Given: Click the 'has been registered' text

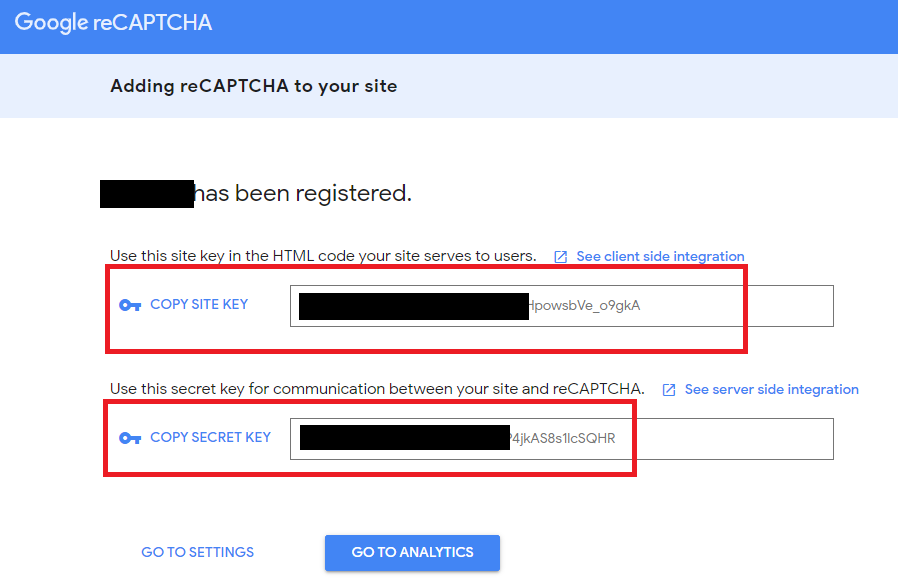Looking at the screenshot, I should click(302, 194).
